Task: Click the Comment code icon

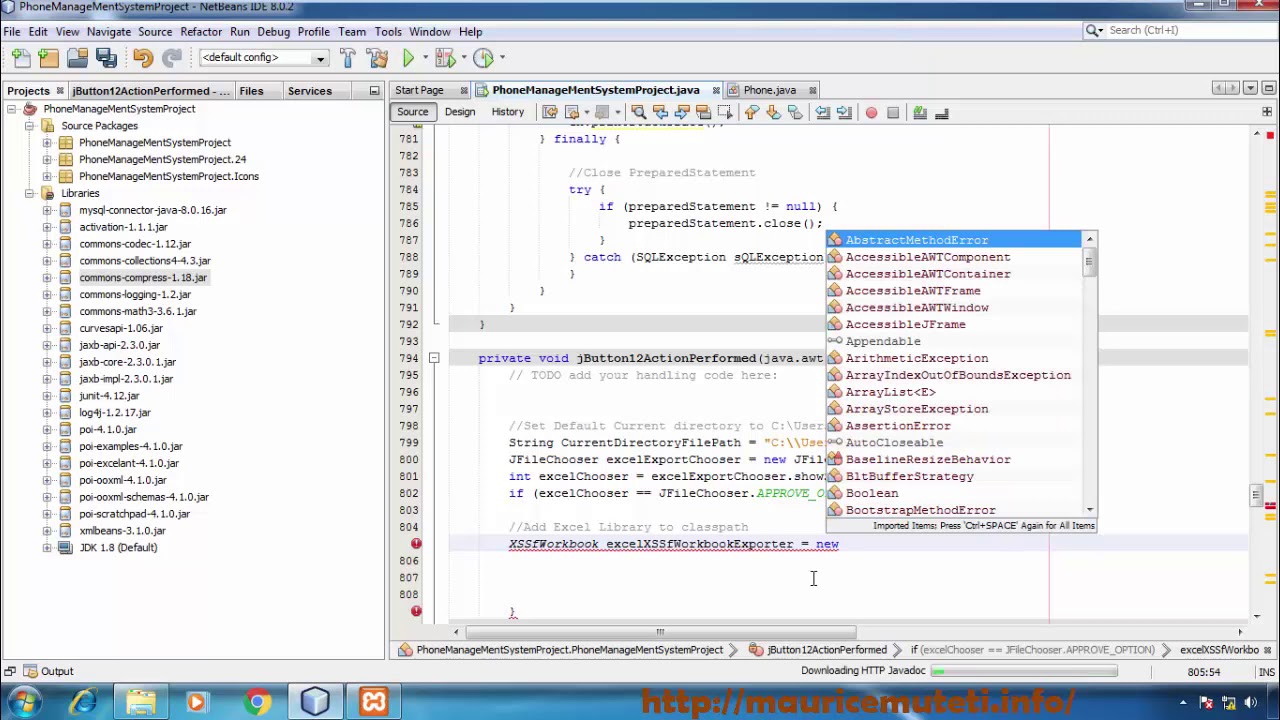Action: click(920, 113)
